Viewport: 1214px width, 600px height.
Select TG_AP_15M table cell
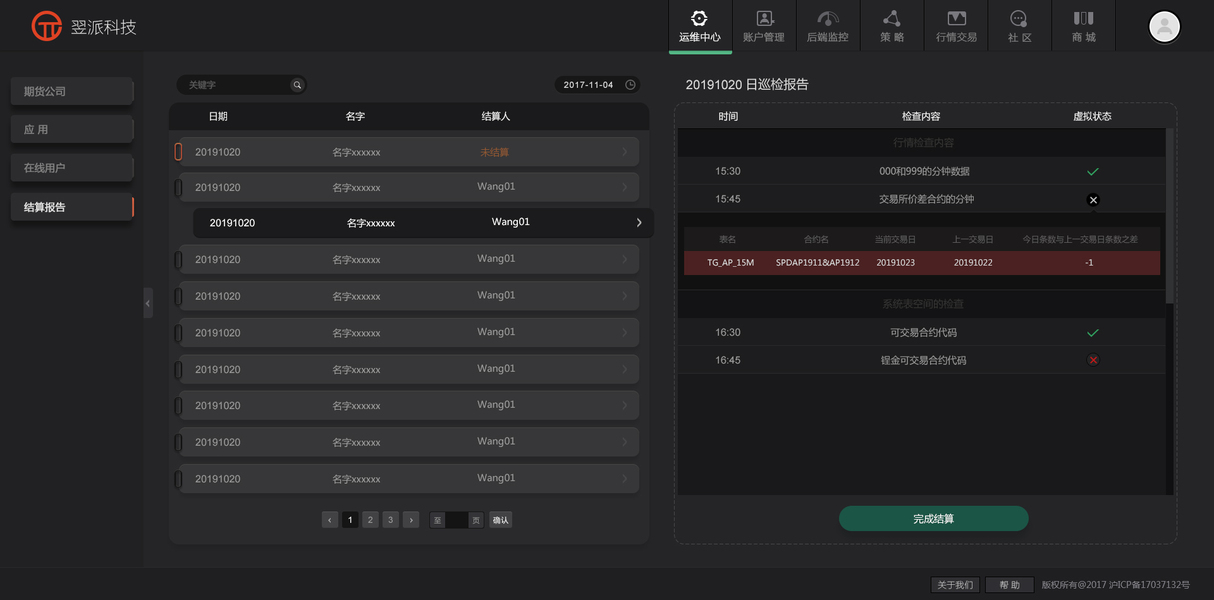[x=731, y=263]
